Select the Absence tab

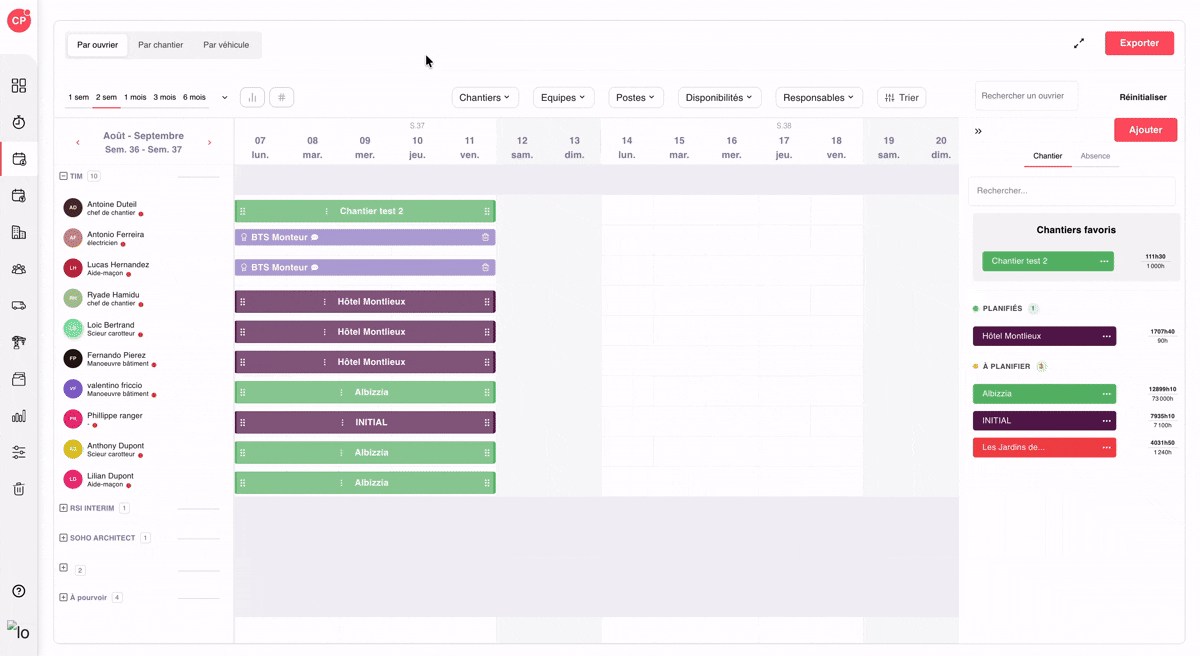click(1095, 156)
